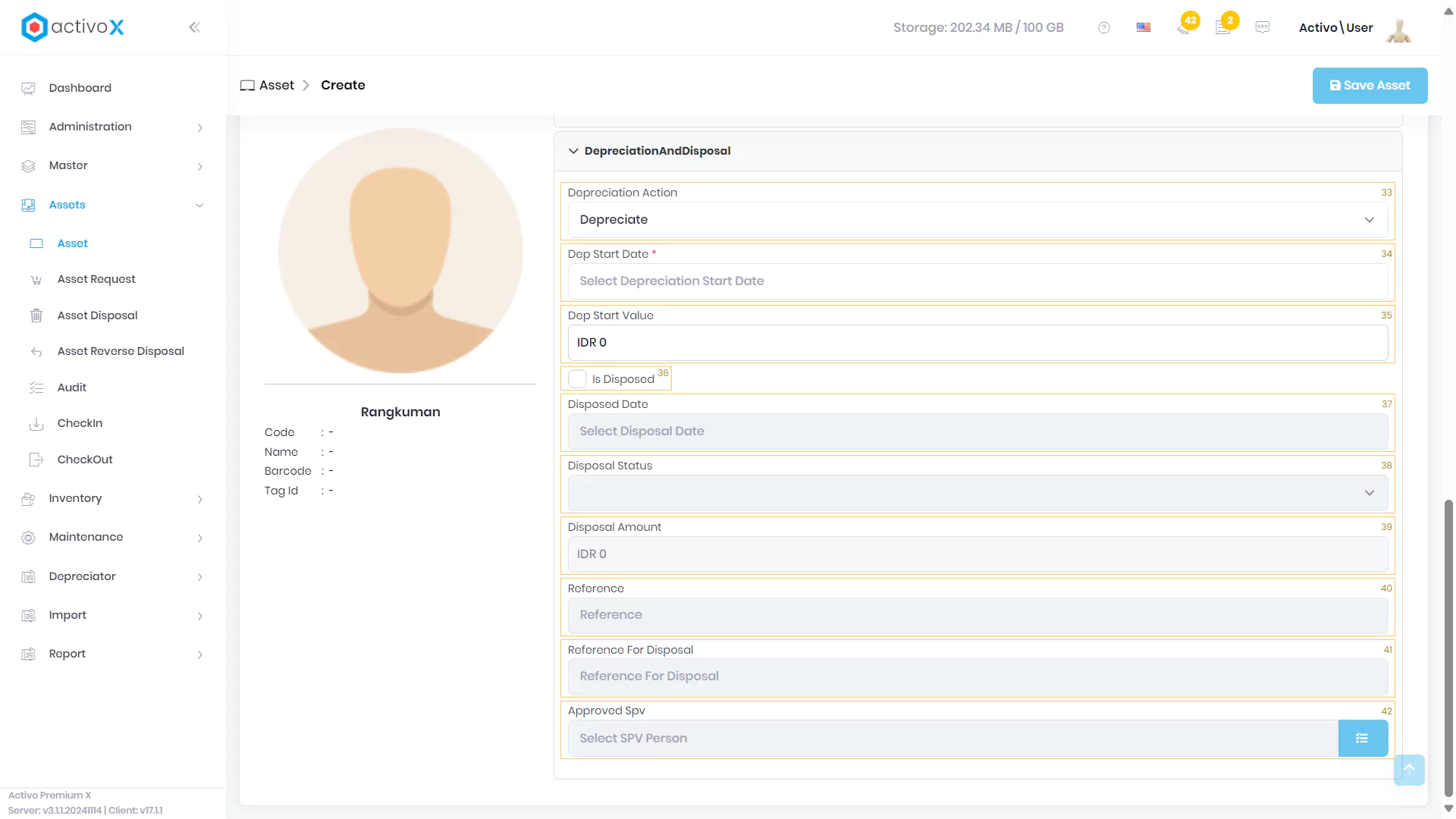Click the CheckIn download icon
Image resolution: width=1456 pixels, height=819 pixels.
(x=36, y=423)
